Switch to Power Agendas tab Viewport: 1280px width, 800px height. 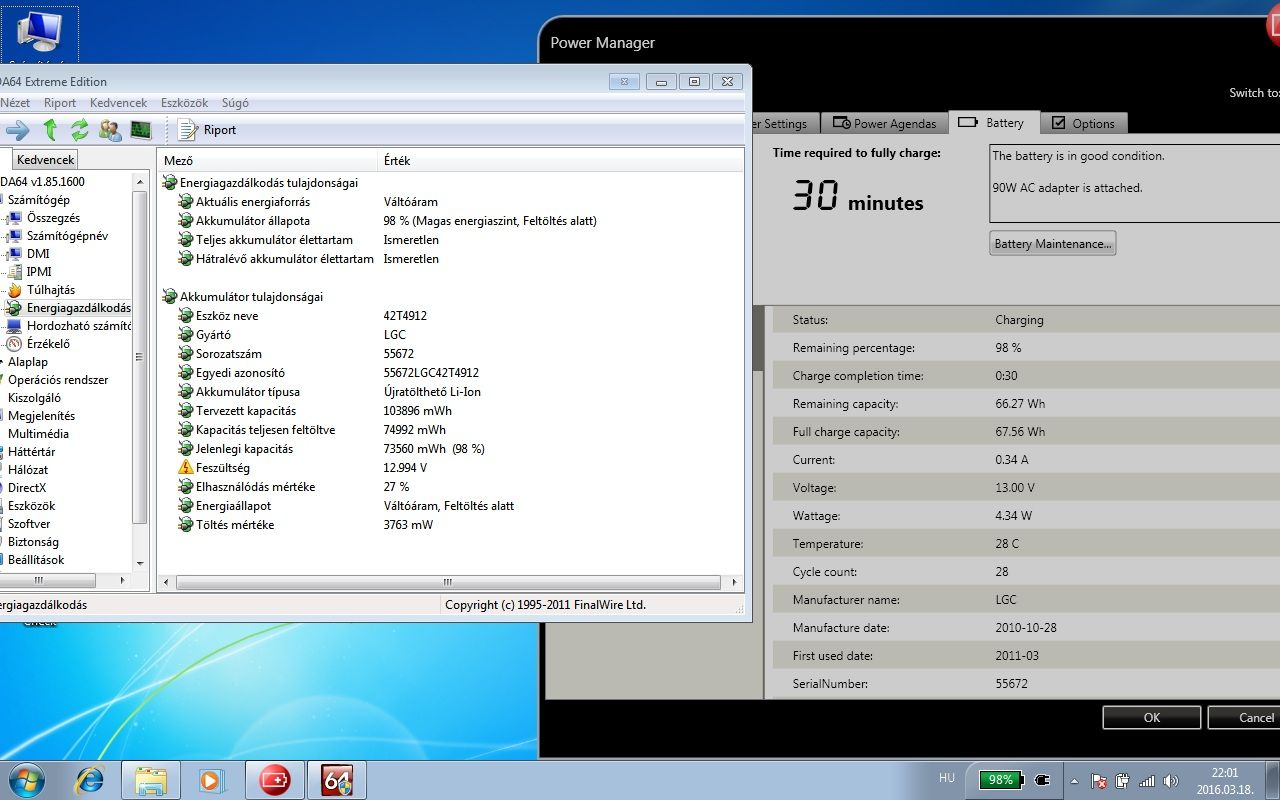coord(884,123)
